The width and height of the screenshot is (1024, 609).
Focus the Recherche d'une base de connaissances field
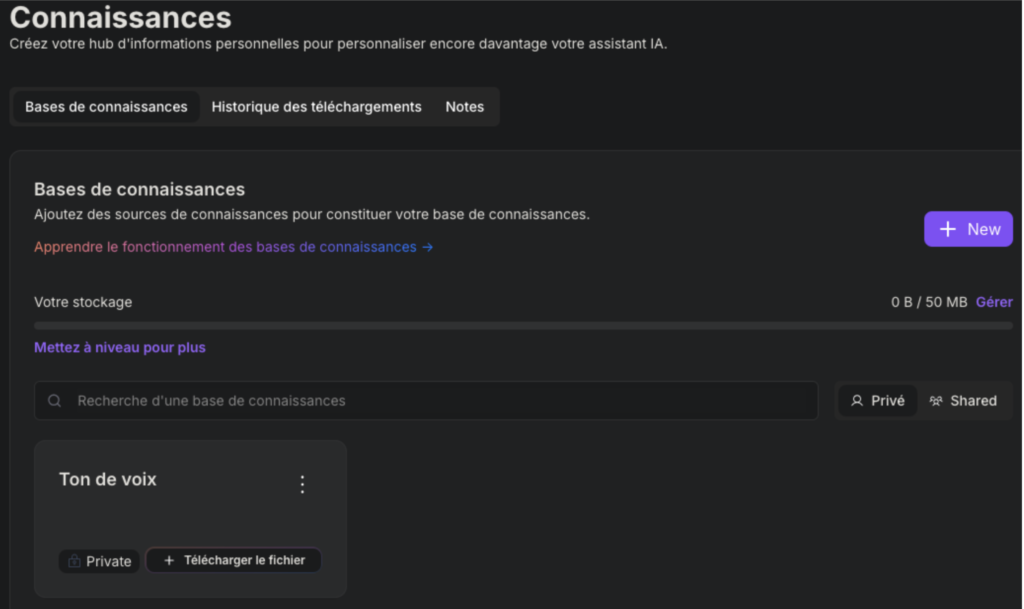point(426,401)
